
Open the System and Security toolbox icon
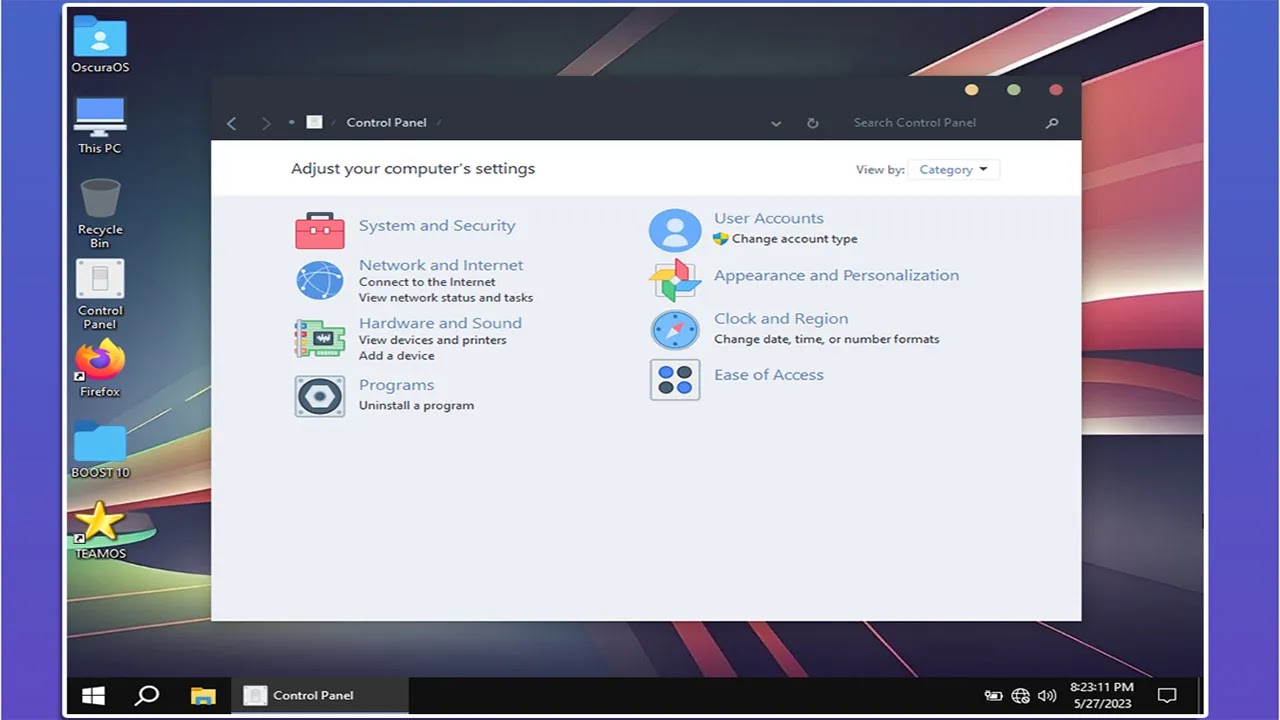(x=320, y=231)
